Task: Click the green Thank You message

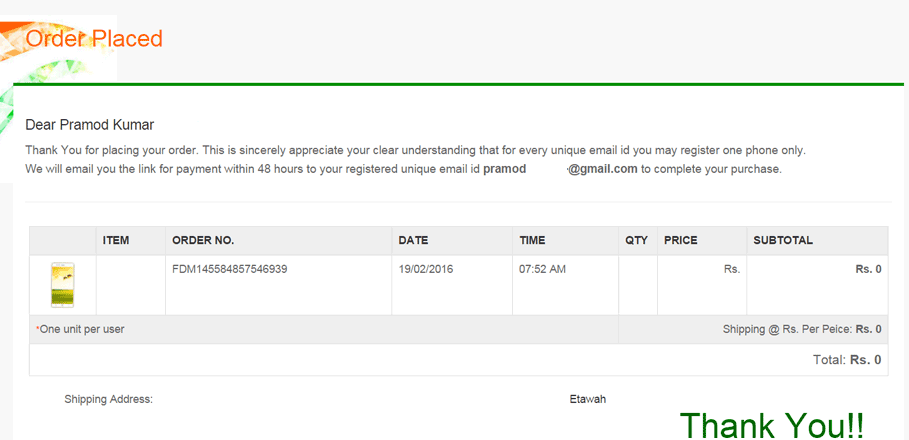Action: click(772, 425)
